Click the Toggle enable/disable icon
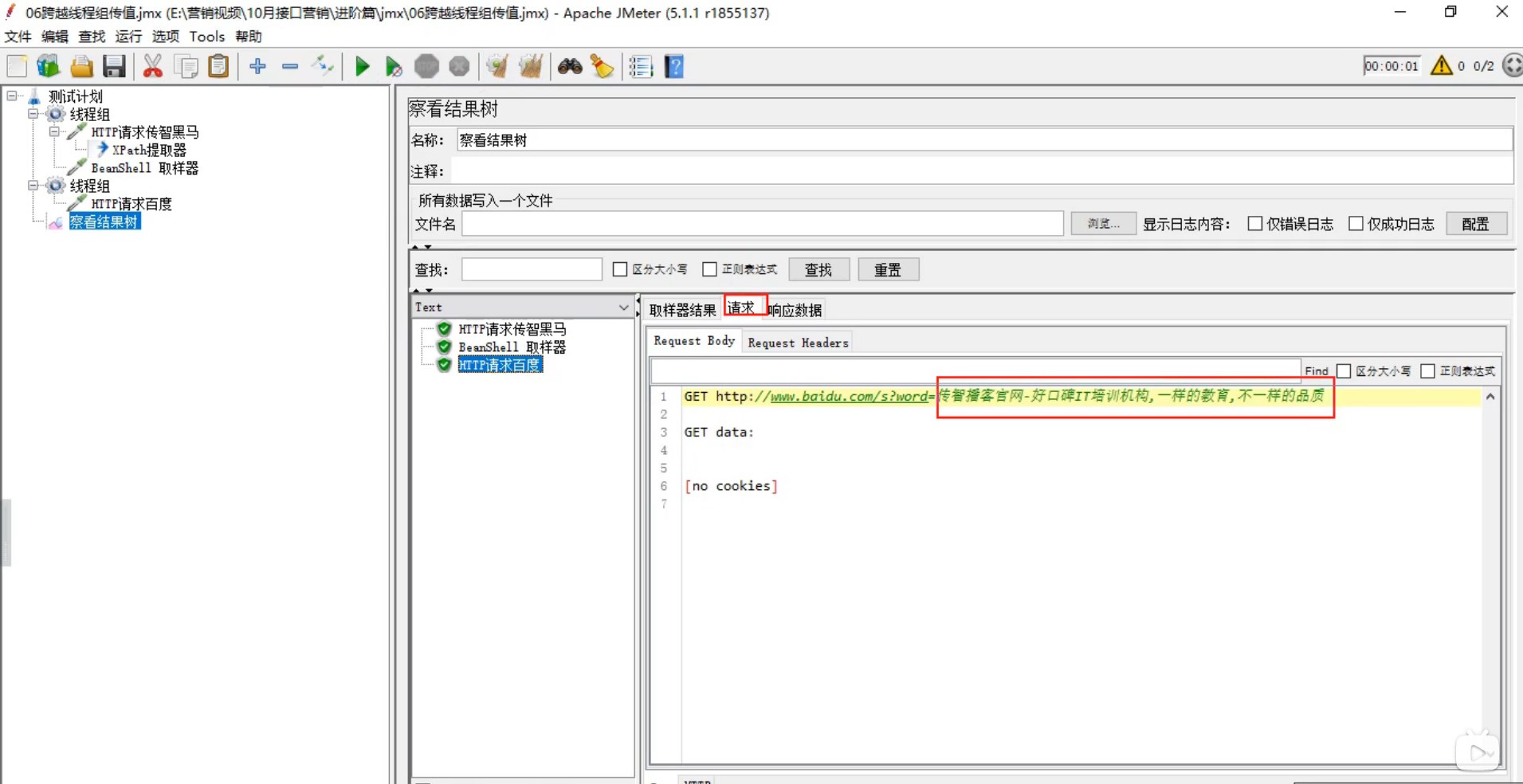Image resolution: width=1523 pixels, height=784 pixels. 323,66
